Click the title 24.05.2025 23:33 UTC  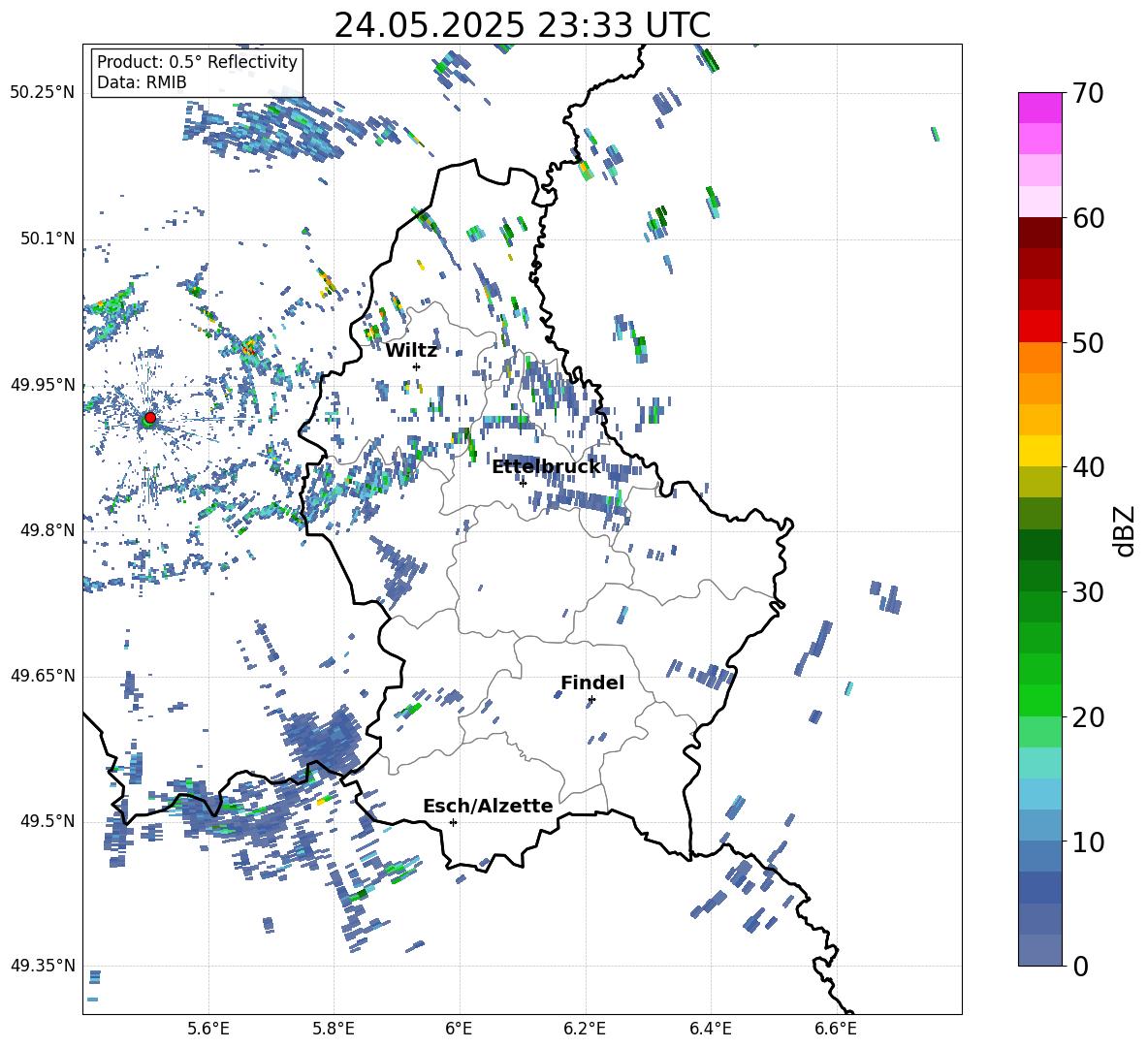(x=522, y=25)
